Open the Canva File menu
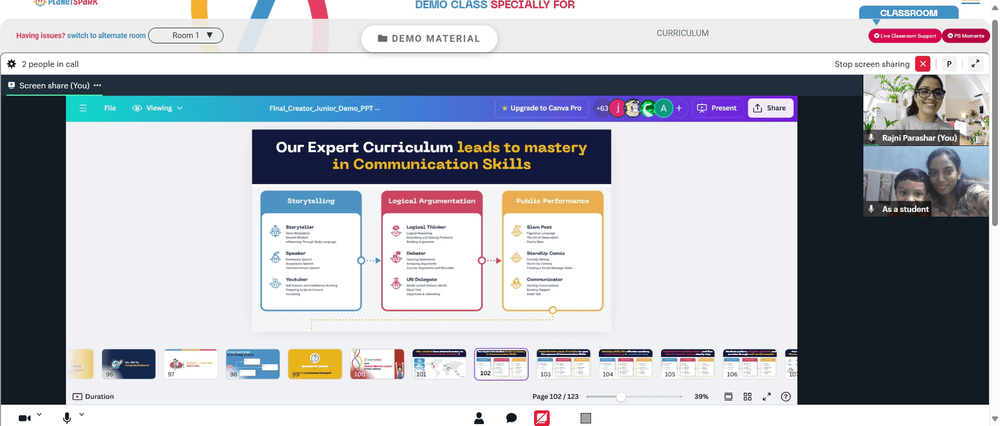The height and width of the screenshot is (426, 1000). [110, 108]
